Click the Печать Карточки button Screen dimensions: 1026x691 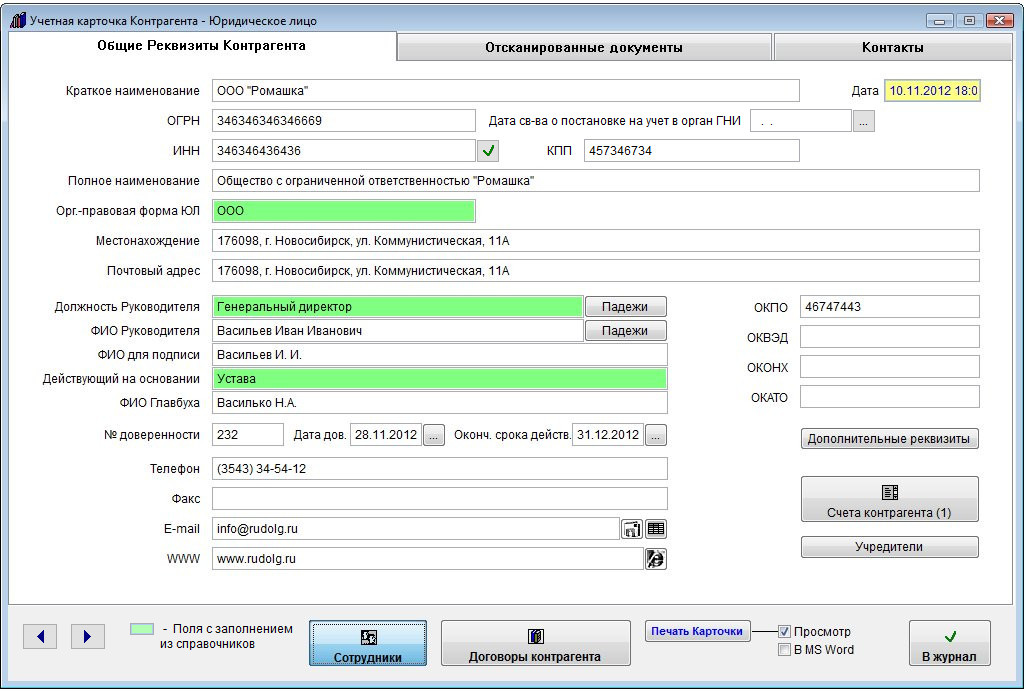[x=697, y=631]
